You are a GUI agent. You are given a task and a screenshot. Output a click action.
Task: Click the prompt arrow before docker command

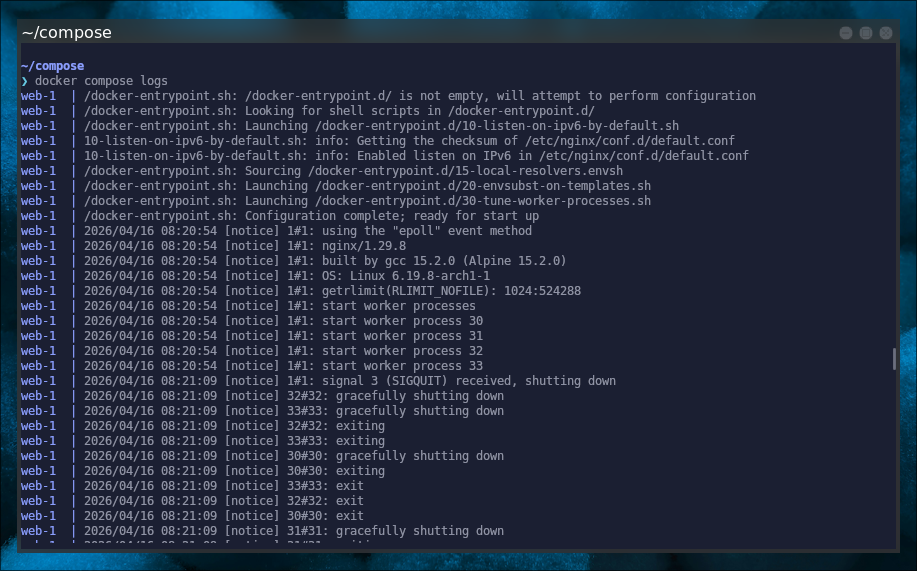click(25, 81)
